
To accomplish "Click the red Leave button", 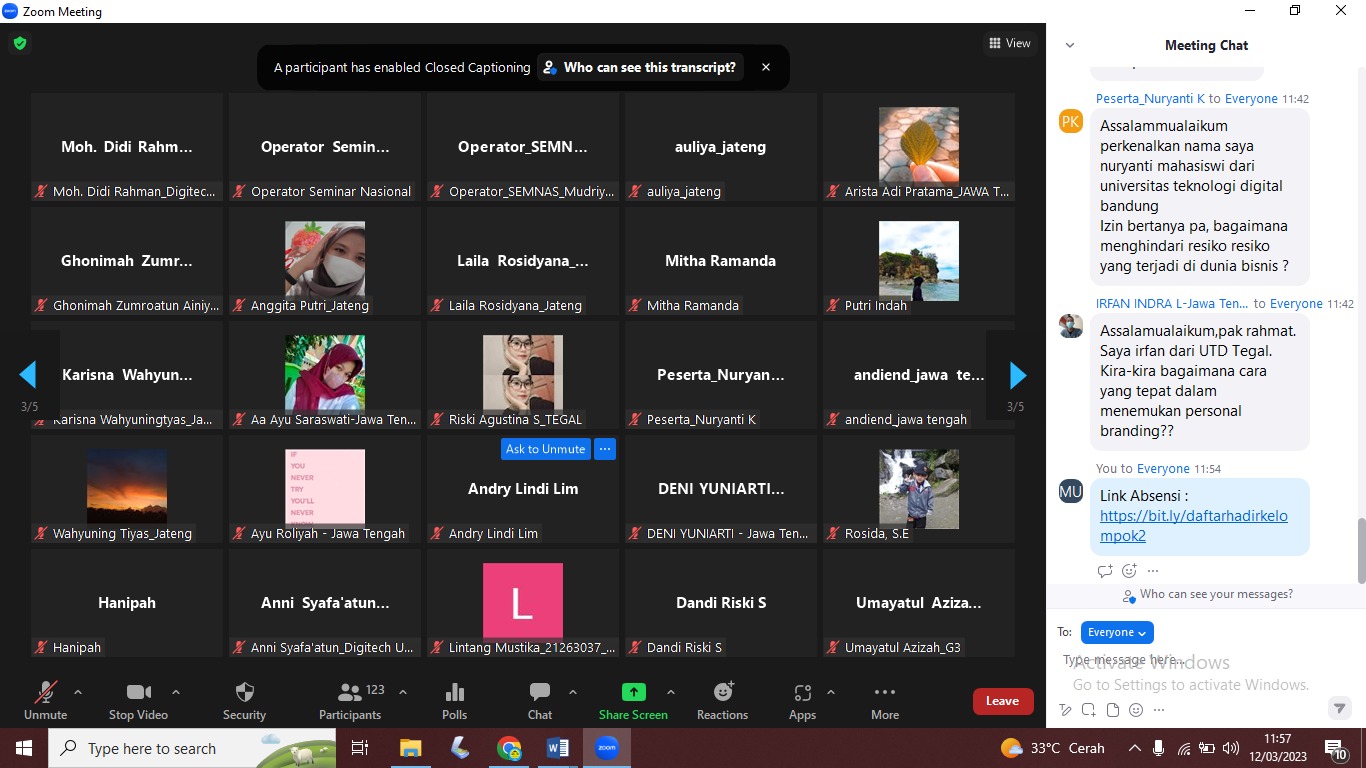I will [x=1002, y=701].
